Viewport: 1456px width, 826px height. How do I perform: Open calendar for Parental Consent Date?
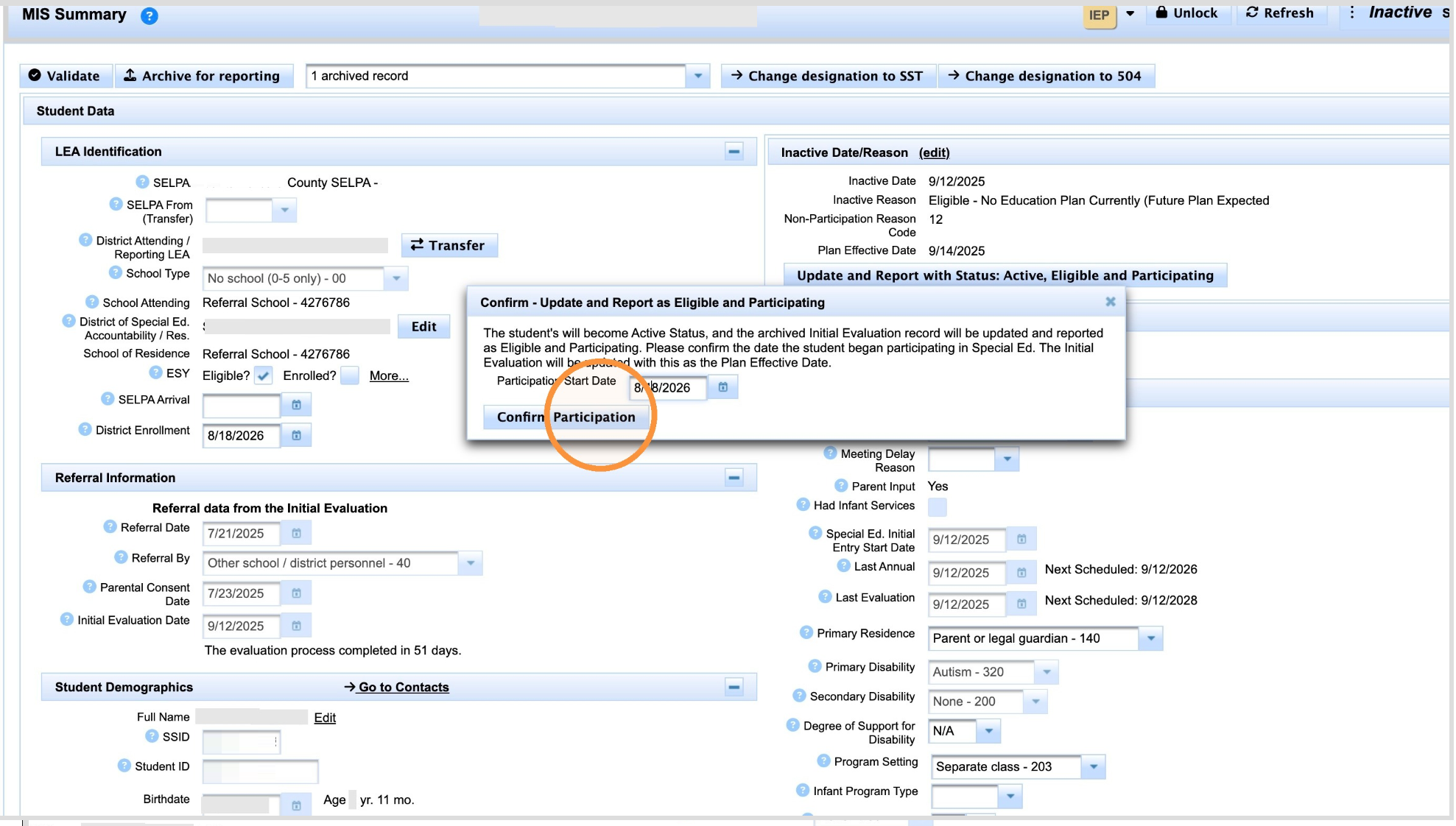pyautogui.click(x=296, y=593)
